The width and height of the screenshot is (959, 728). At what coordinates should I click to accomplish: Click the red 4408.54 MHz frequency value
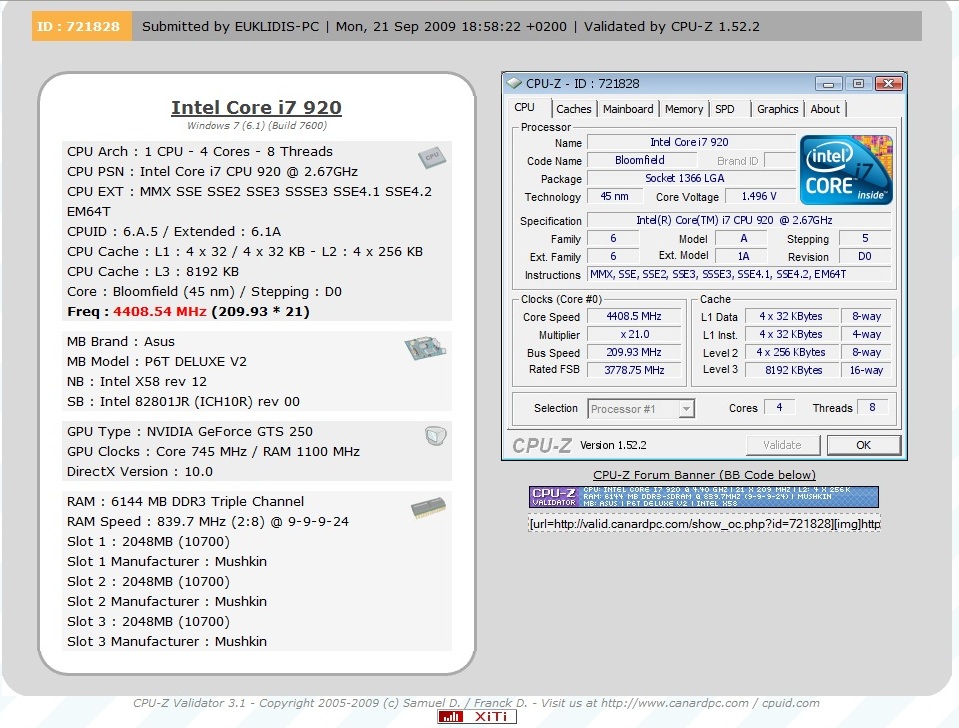coord(160,311)
